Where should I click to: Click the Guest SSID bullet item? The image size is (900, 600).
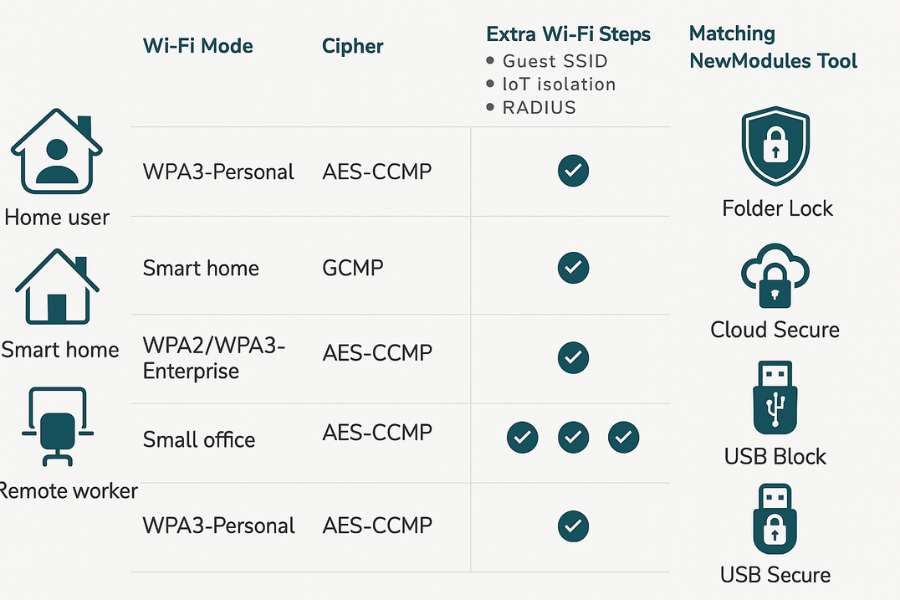pos(555,61)
